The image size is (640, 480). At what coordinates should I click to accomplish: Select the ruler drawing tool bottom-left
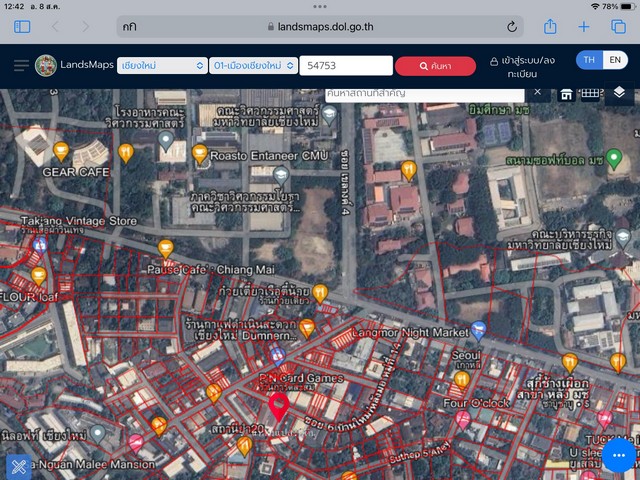coord(19,467)
